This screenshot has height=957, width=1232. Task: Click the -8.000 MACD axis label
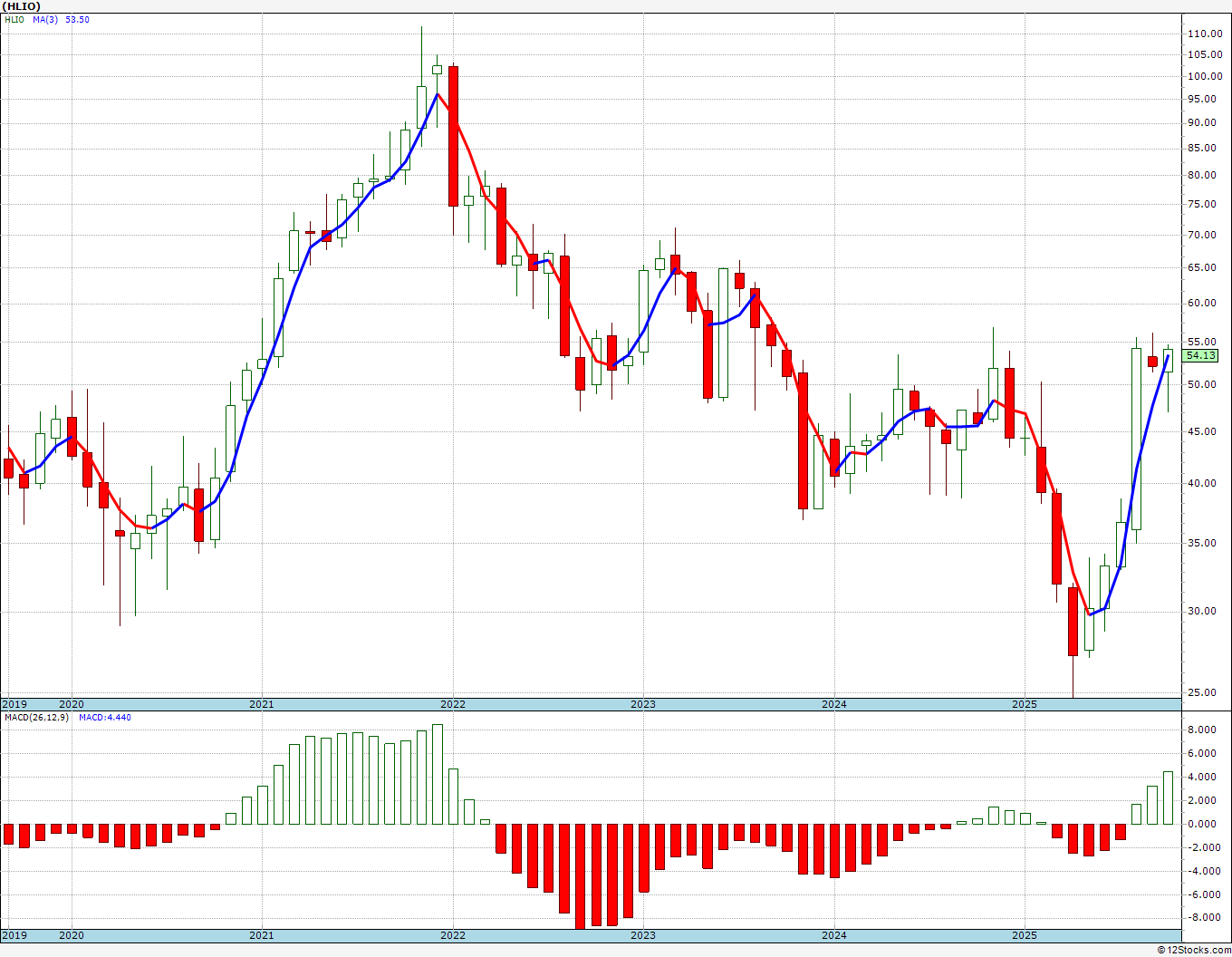pos(1203,918)
